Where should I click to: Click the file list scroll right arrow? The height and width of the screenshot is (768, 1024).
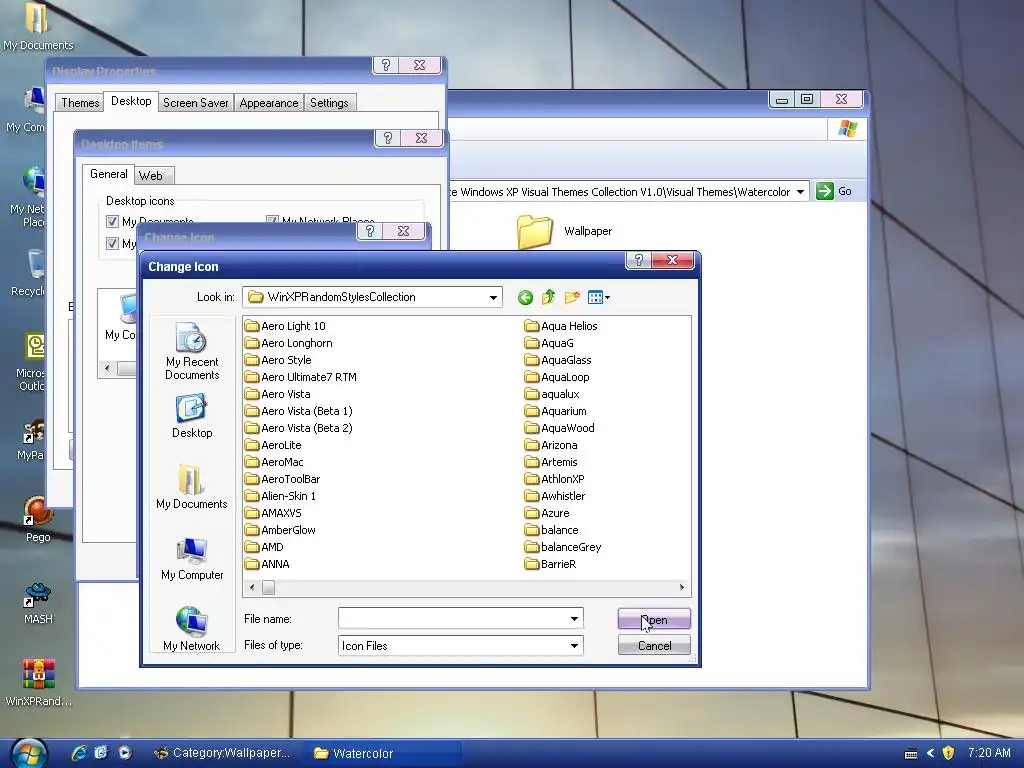682,587
